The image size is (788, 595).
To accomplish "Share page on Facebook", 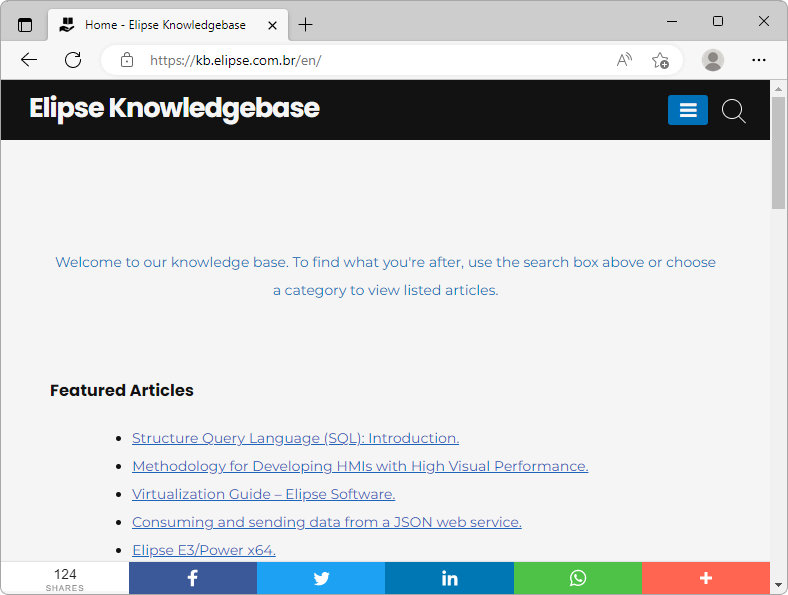I will (192, 578).
